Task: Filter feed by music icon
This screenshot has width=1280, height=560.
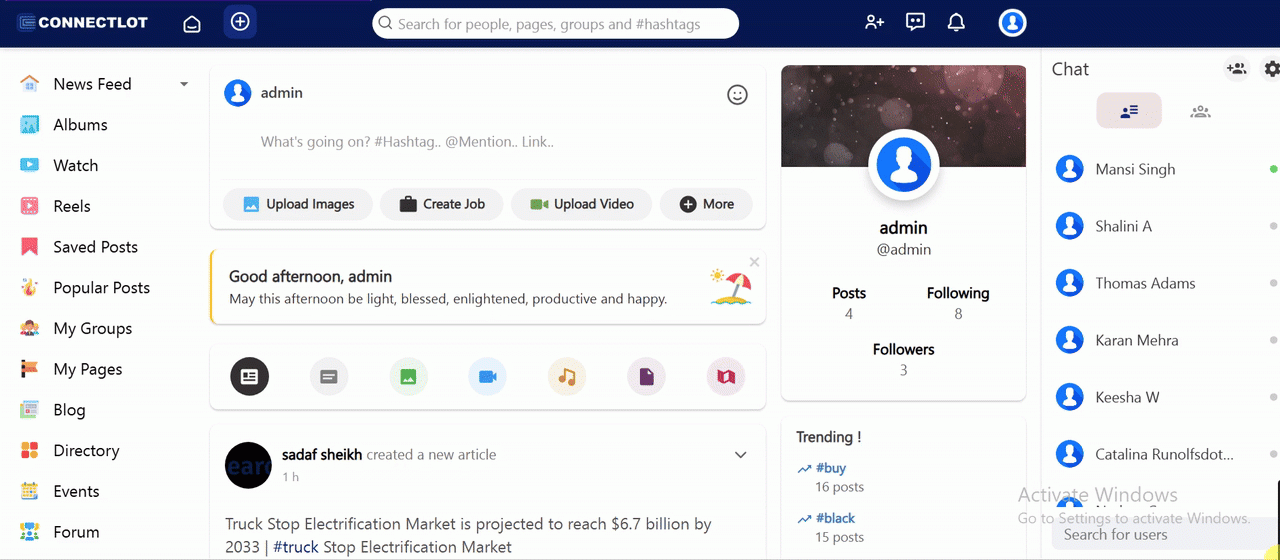Action: point(567,377)
